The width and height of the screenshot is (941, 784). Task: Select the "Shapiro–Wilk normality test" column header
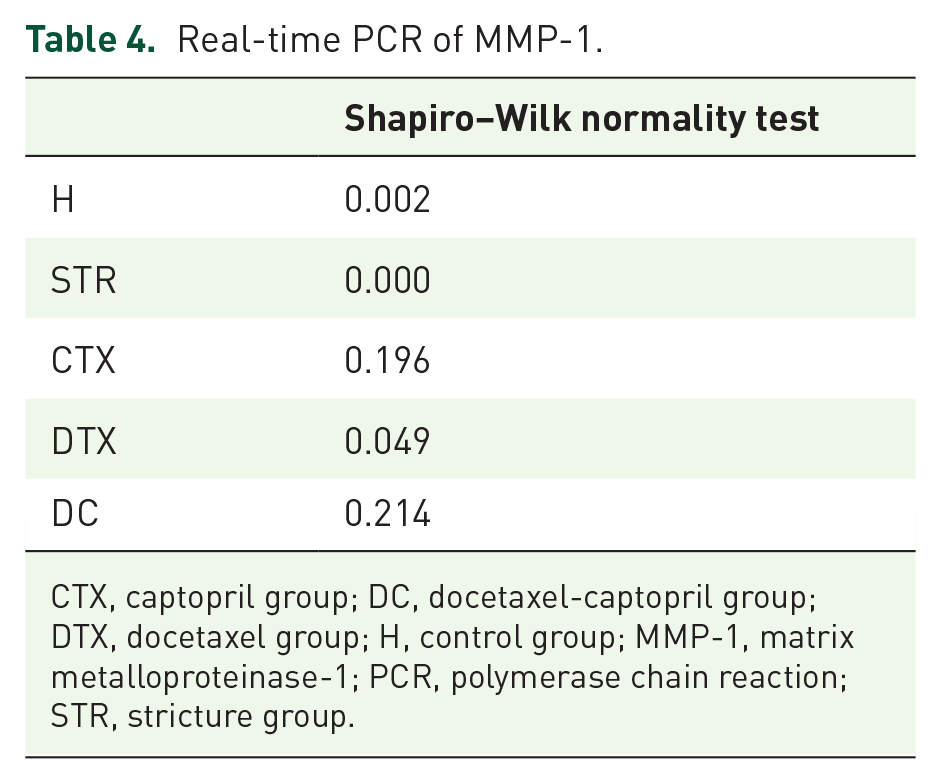click(x=582, y=119)
